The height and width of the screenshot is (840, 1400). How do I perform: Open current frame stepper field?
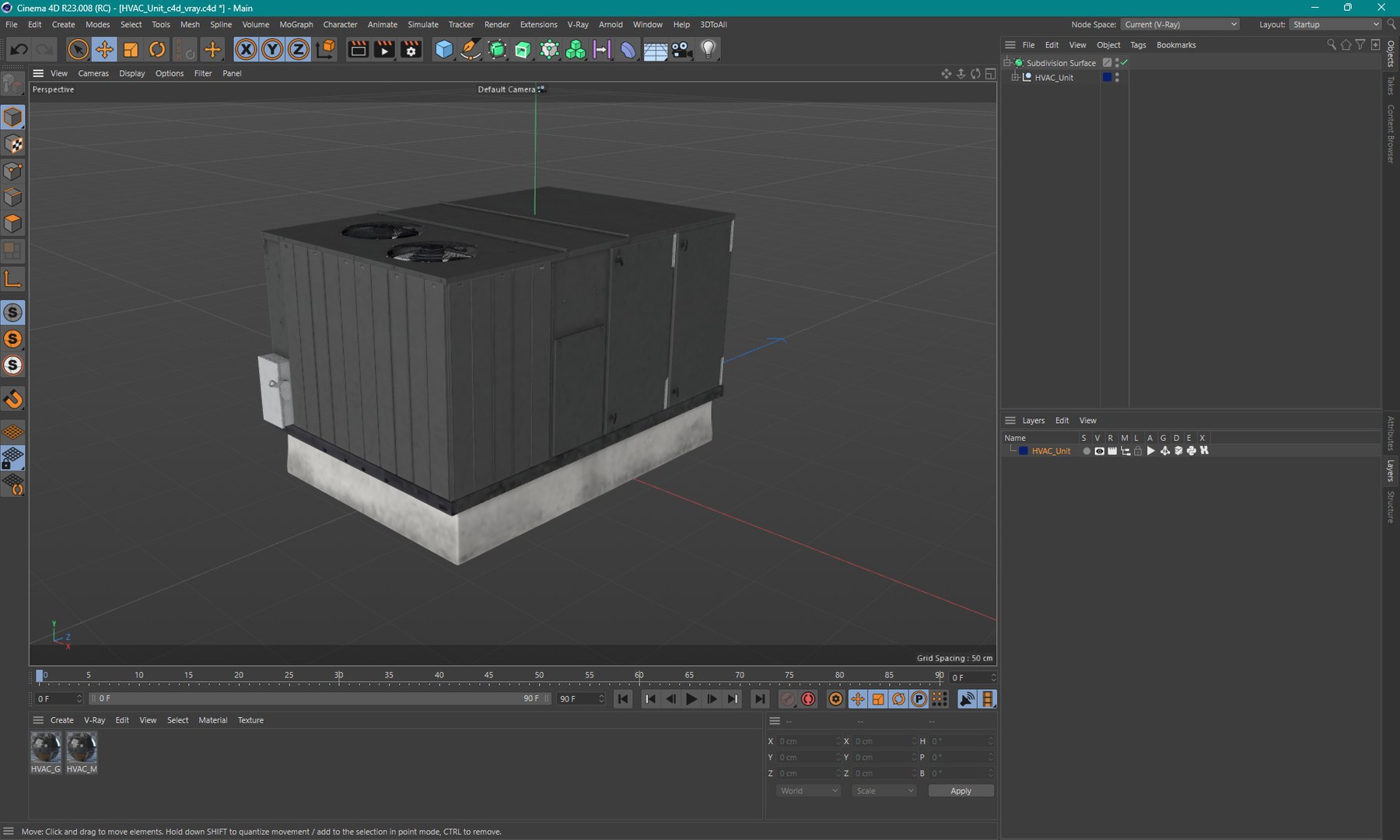coord(972,677)
